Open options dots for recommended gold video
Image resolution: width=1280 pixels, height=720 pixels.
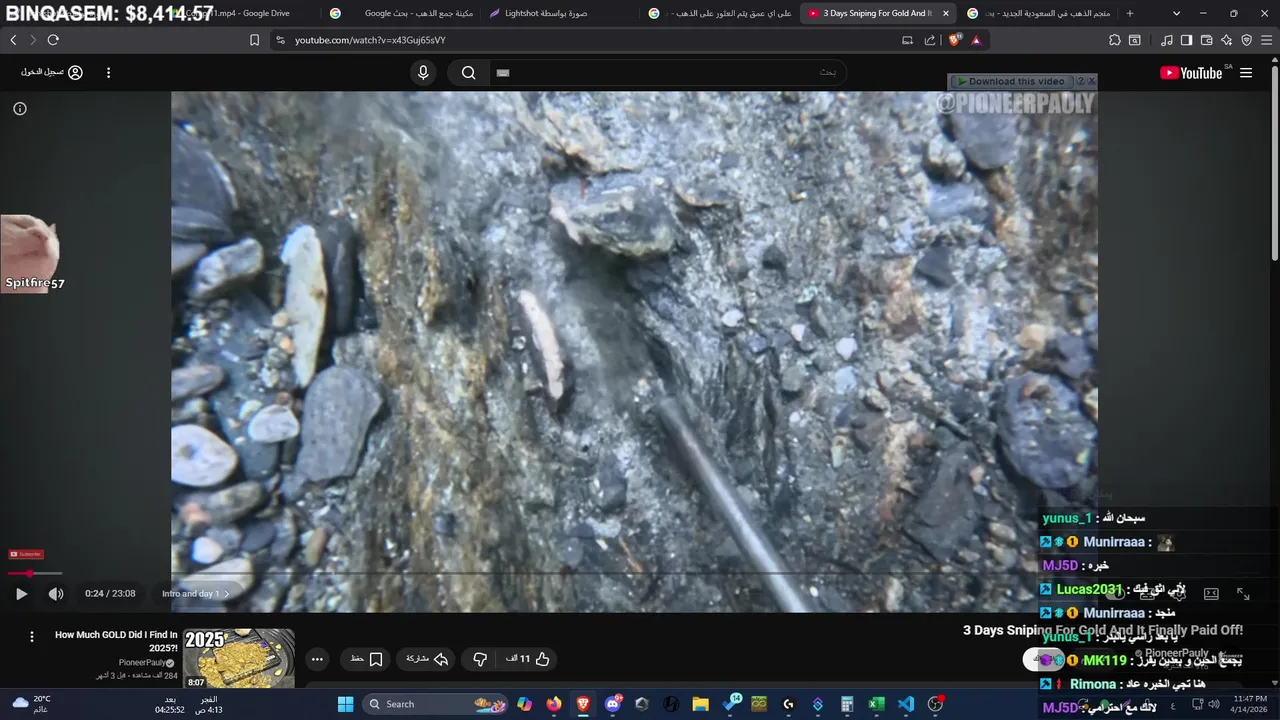click(32, 636)
